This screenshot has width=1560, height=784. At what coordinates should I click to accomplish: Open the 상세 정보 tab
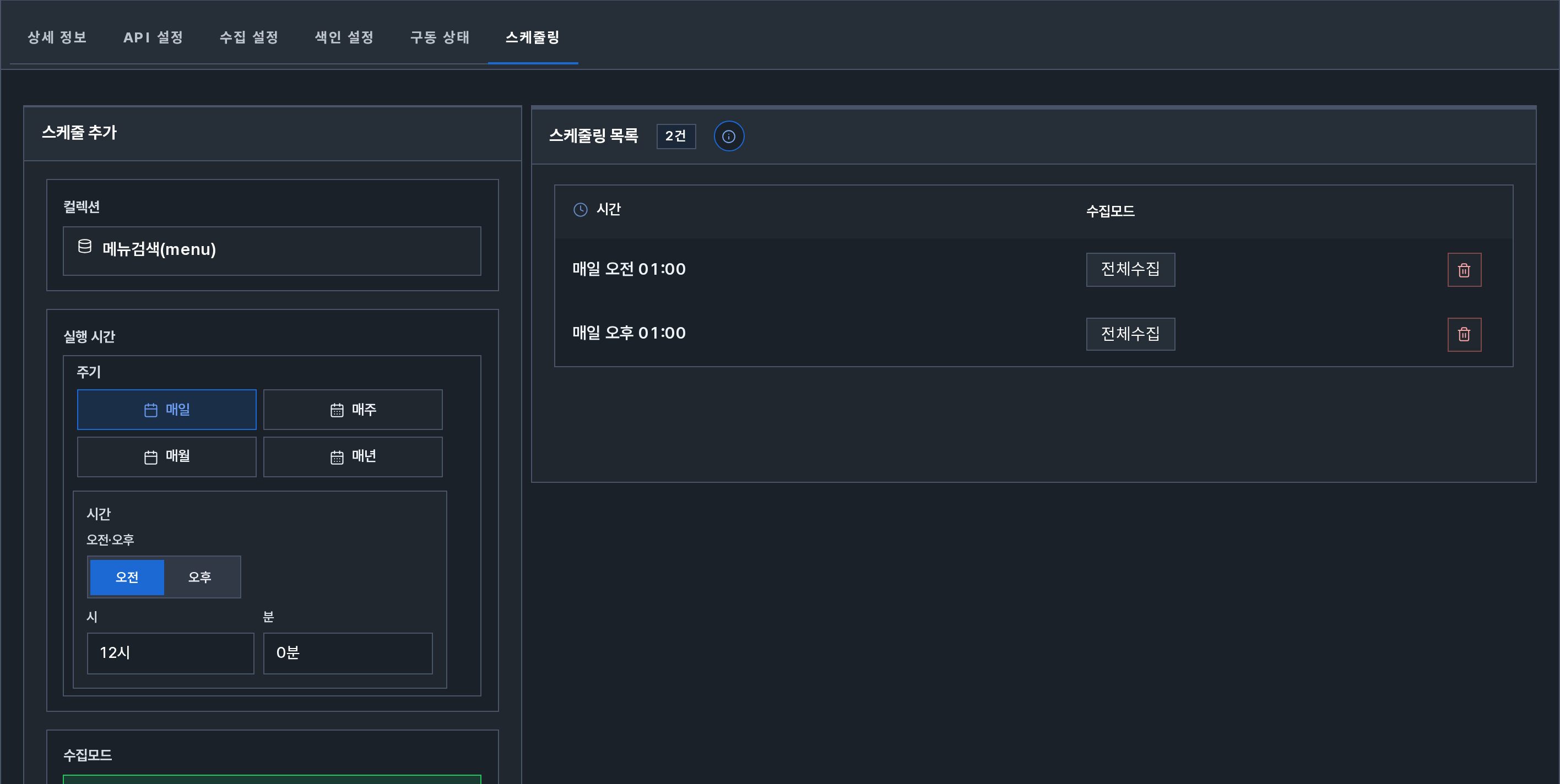tap(57, 37)
